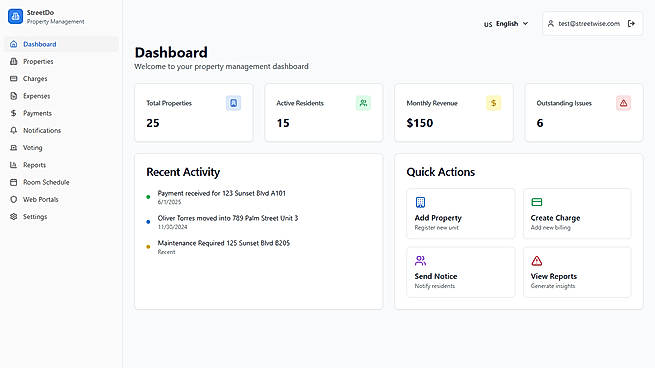Select Web Portals in sidebar

click(61, 199)
